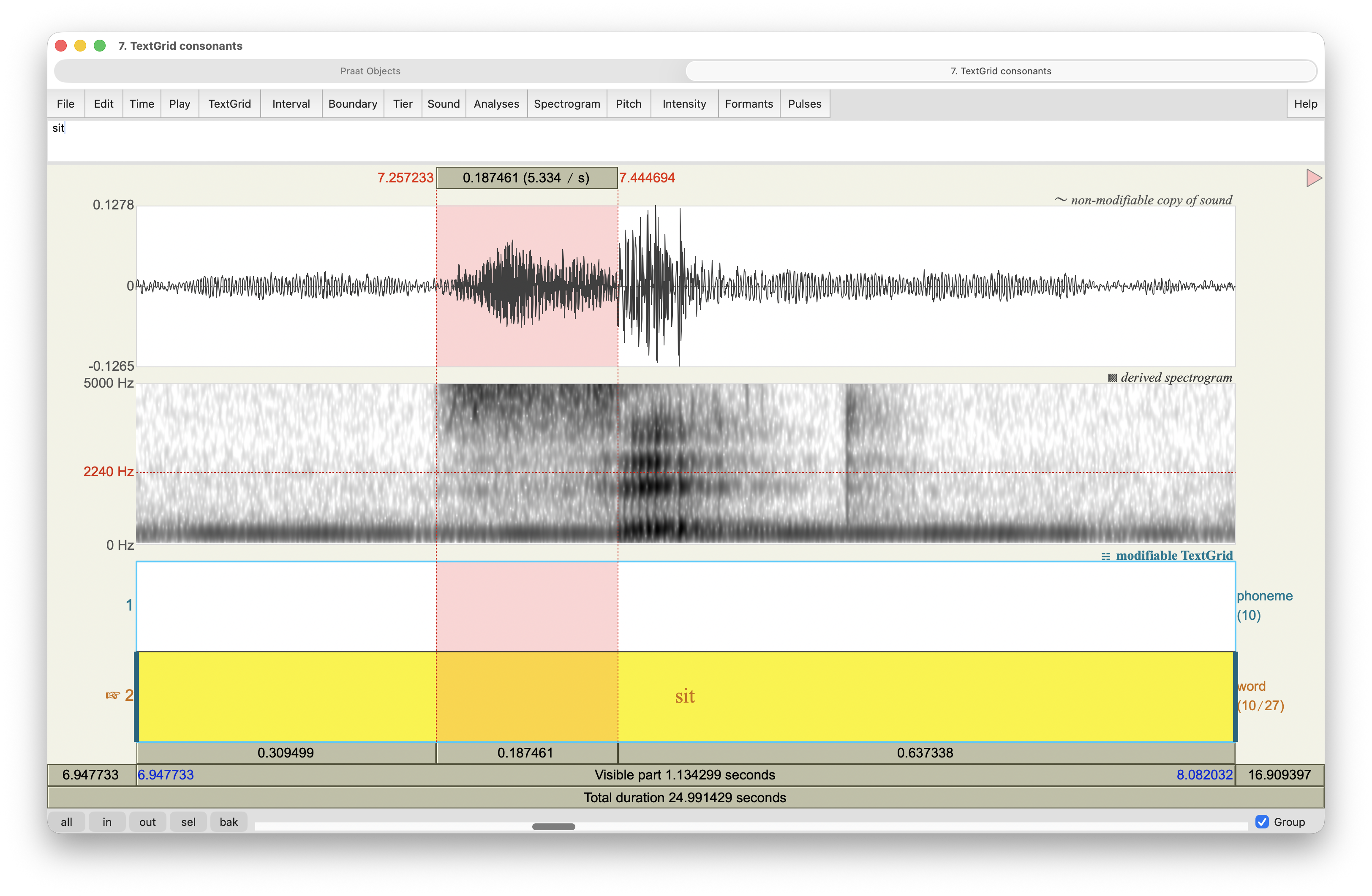Click the 'sel' zoom button

coord(188,822)
